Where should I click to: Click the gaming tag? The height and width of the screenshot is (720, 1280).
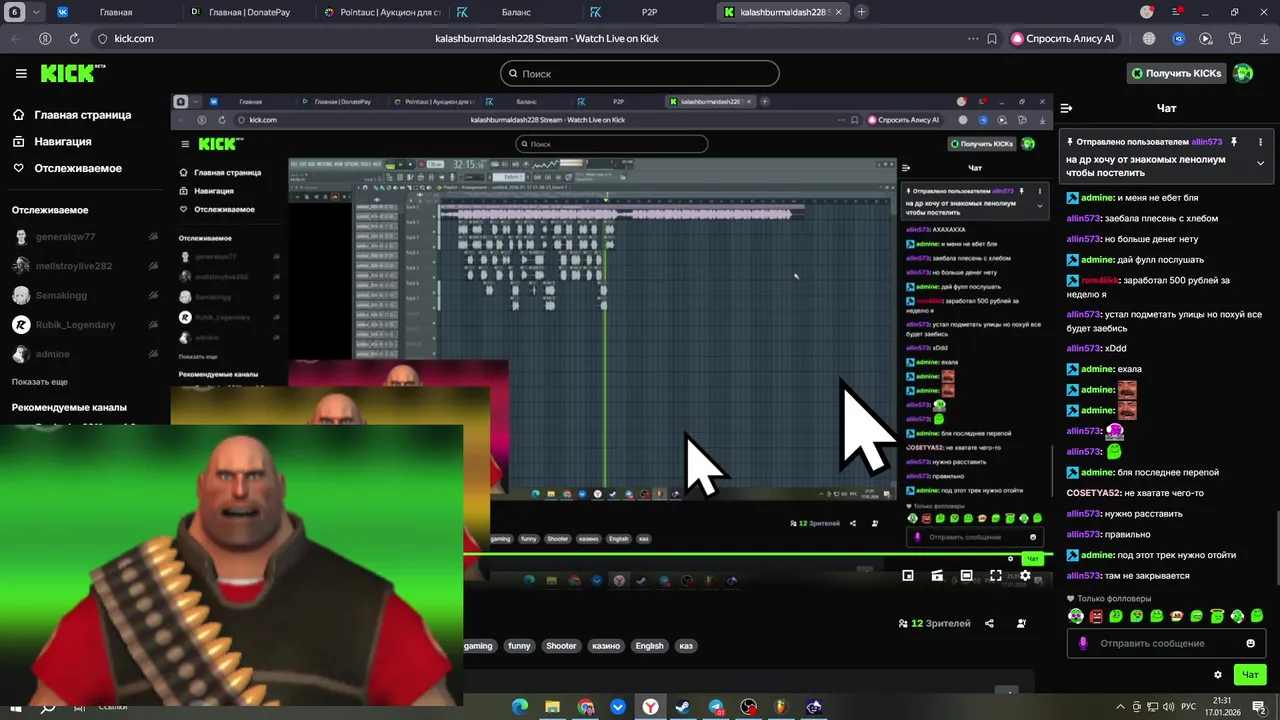click(478, 646)
